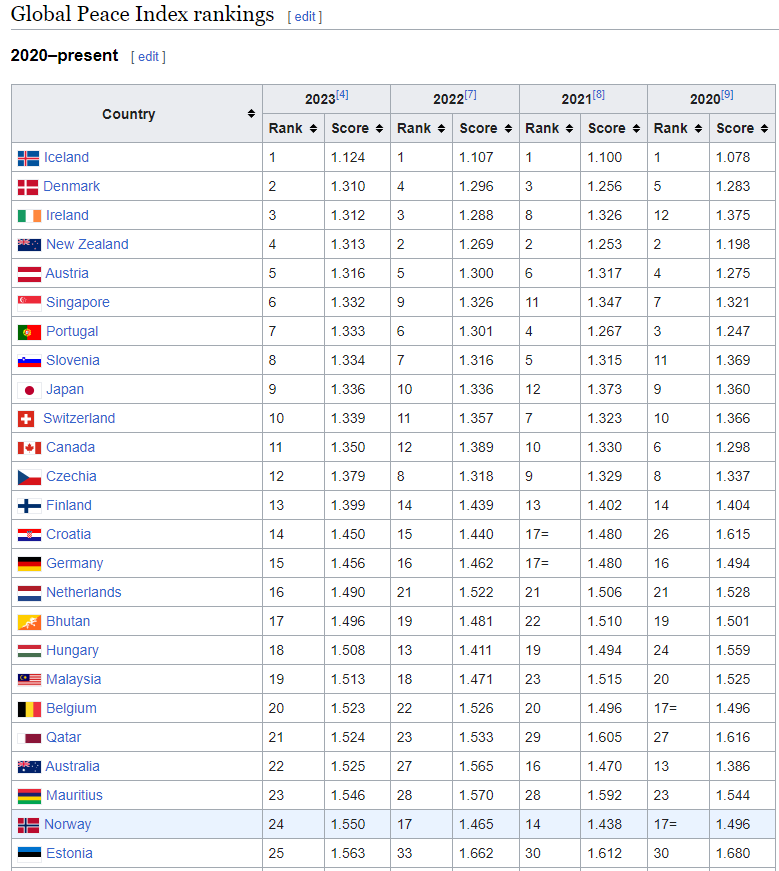779x871 pixels.
Task: Open the Australia article link
Action: 72,766
